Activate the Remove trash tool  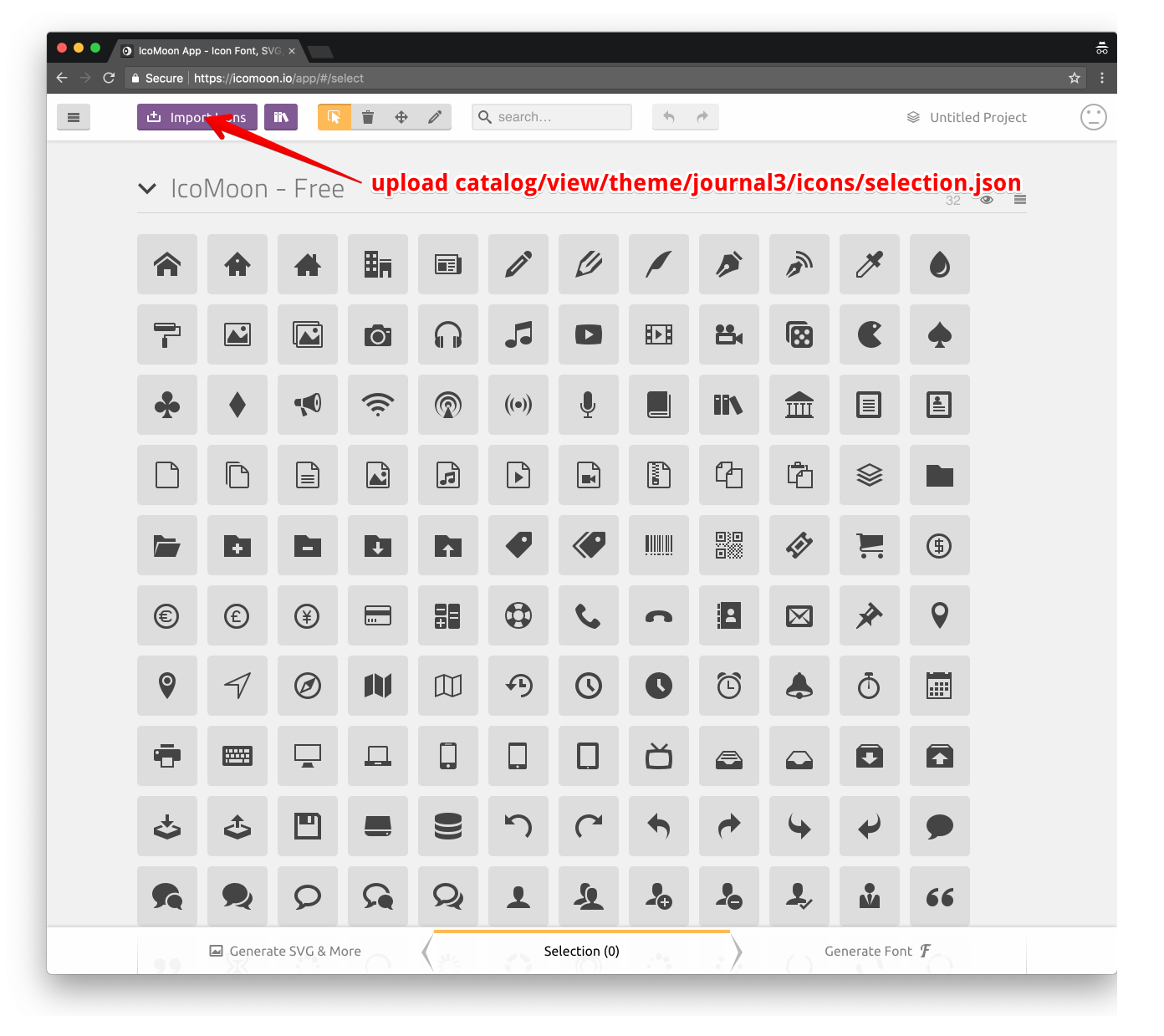pos(368,117)
